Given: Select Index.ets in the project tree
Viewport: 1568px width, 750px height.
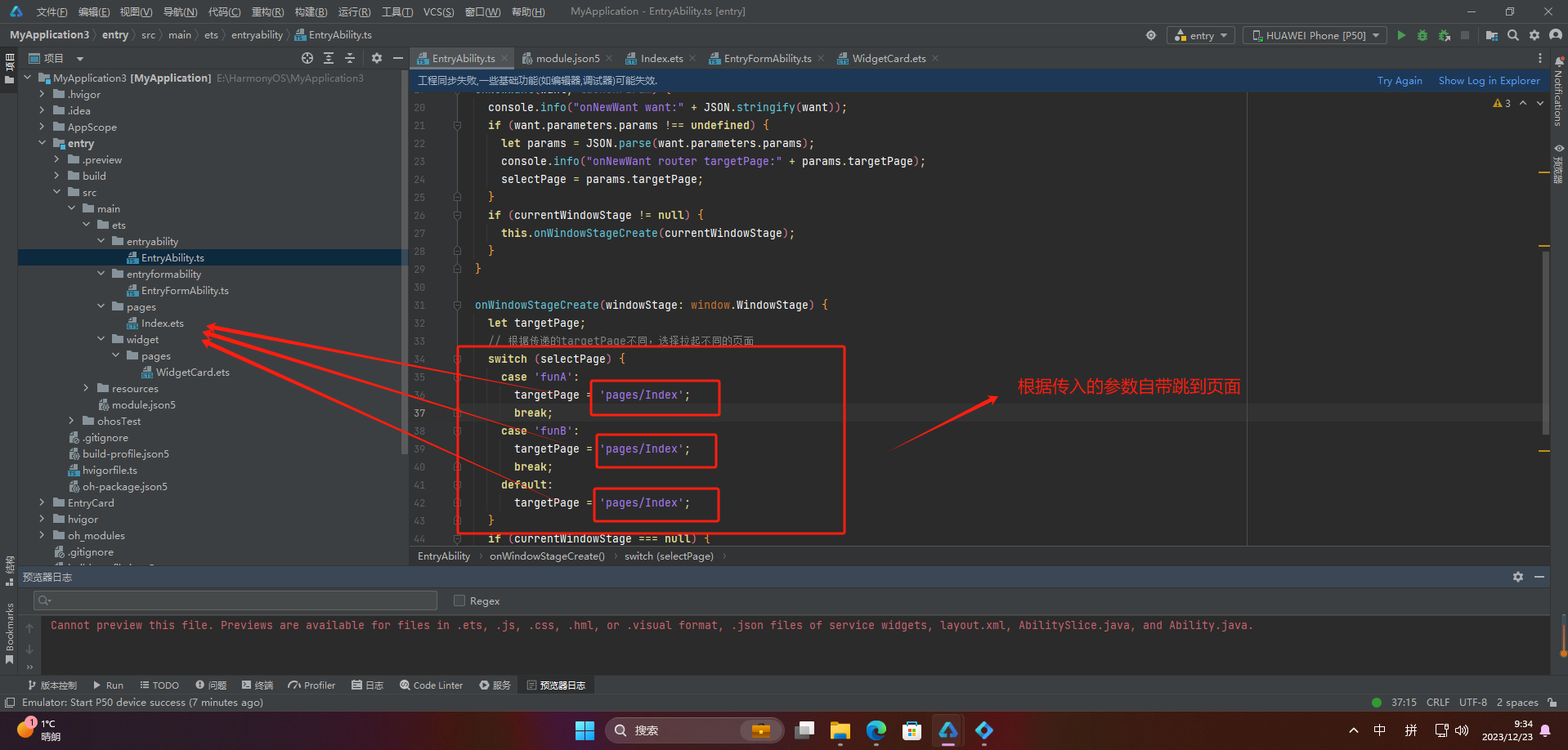Looking at the screenshot, I should tap(162, 323).
